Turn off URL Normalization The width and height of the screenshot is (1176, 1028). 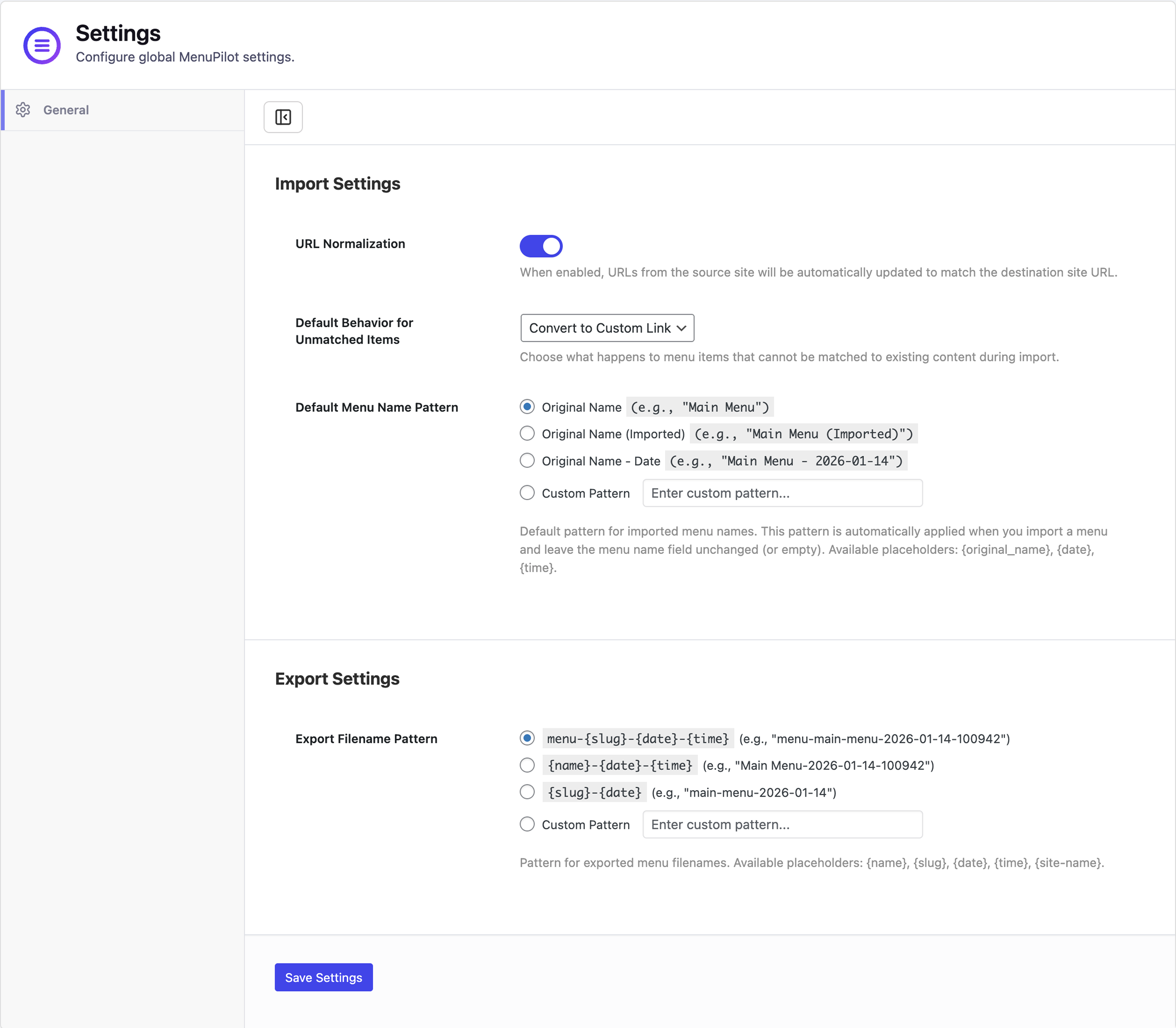coord(541,245)
